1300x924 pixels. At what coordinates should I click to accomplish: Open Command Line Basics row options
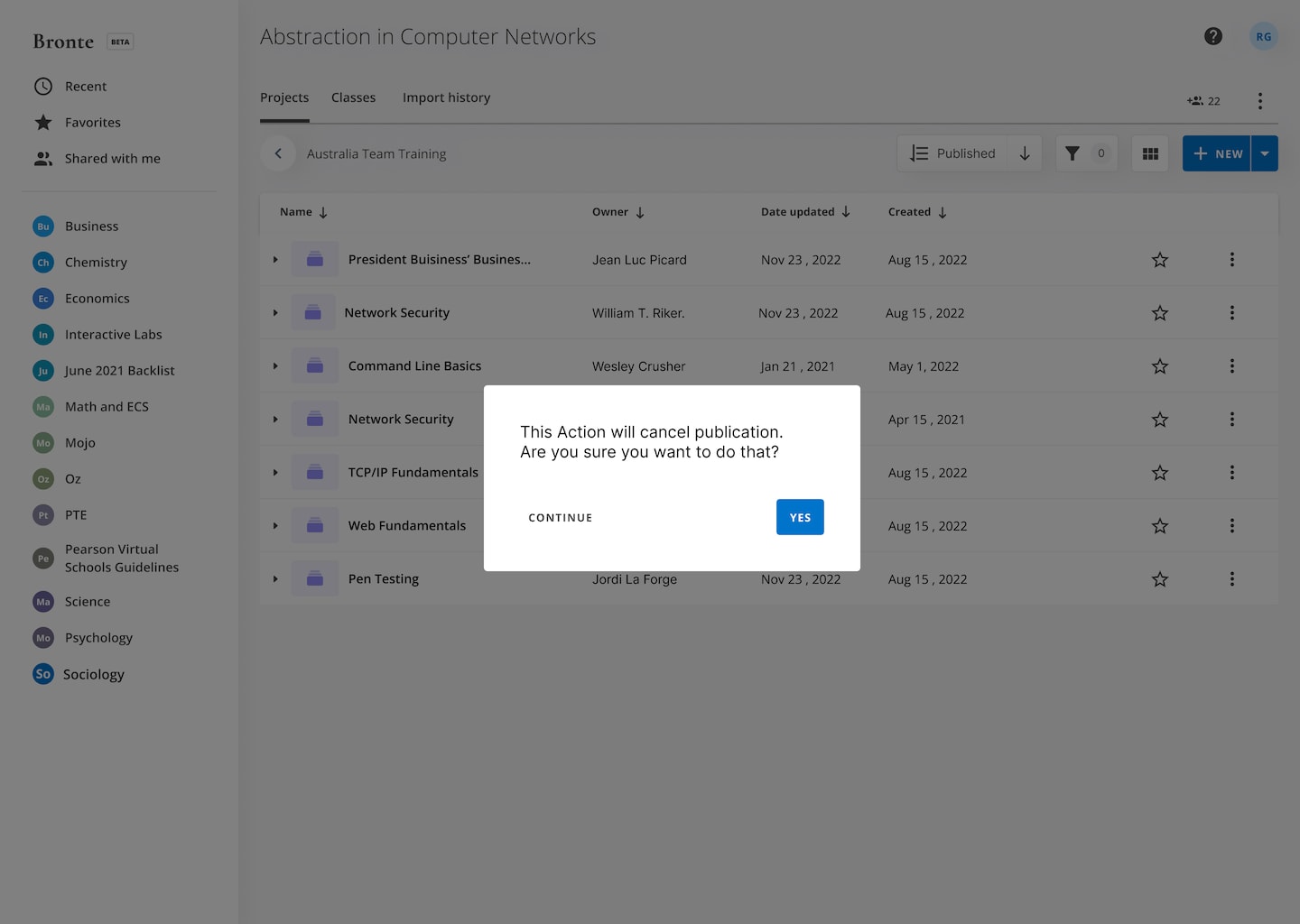[1231, 366]
